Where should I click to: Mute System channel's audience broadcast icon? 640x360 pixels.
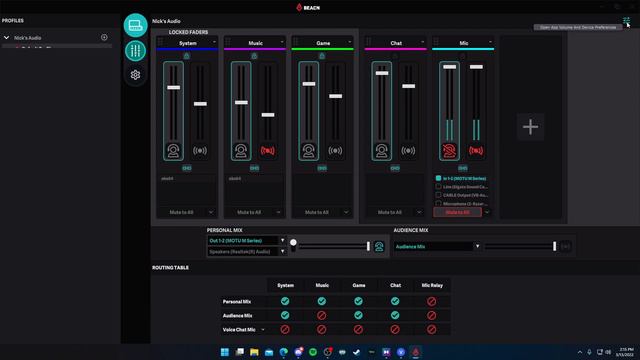point(200,151)
